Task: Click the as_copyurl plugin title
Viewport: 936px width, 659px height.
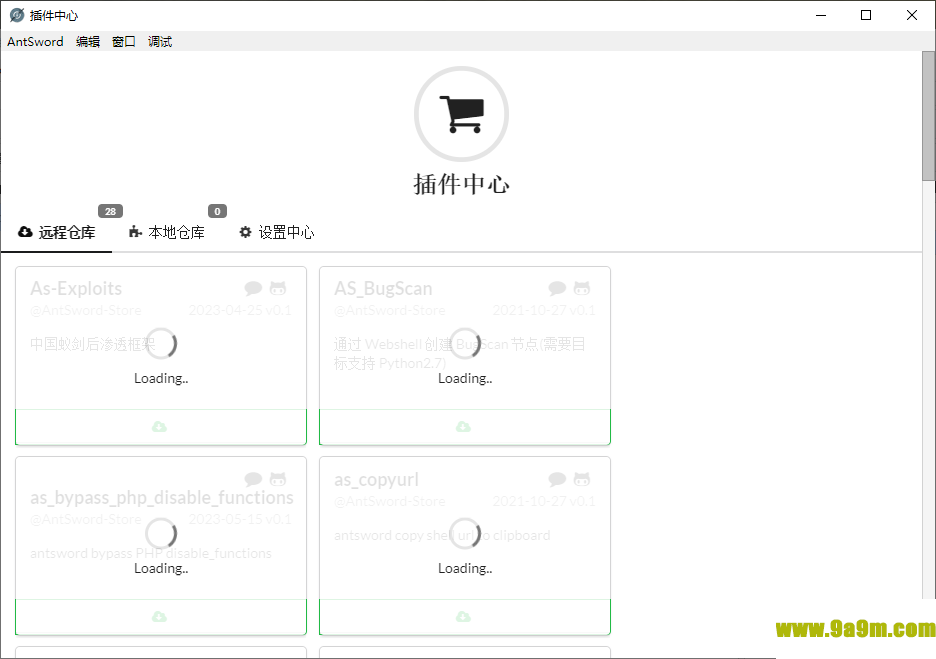Action: click(377, 480)
